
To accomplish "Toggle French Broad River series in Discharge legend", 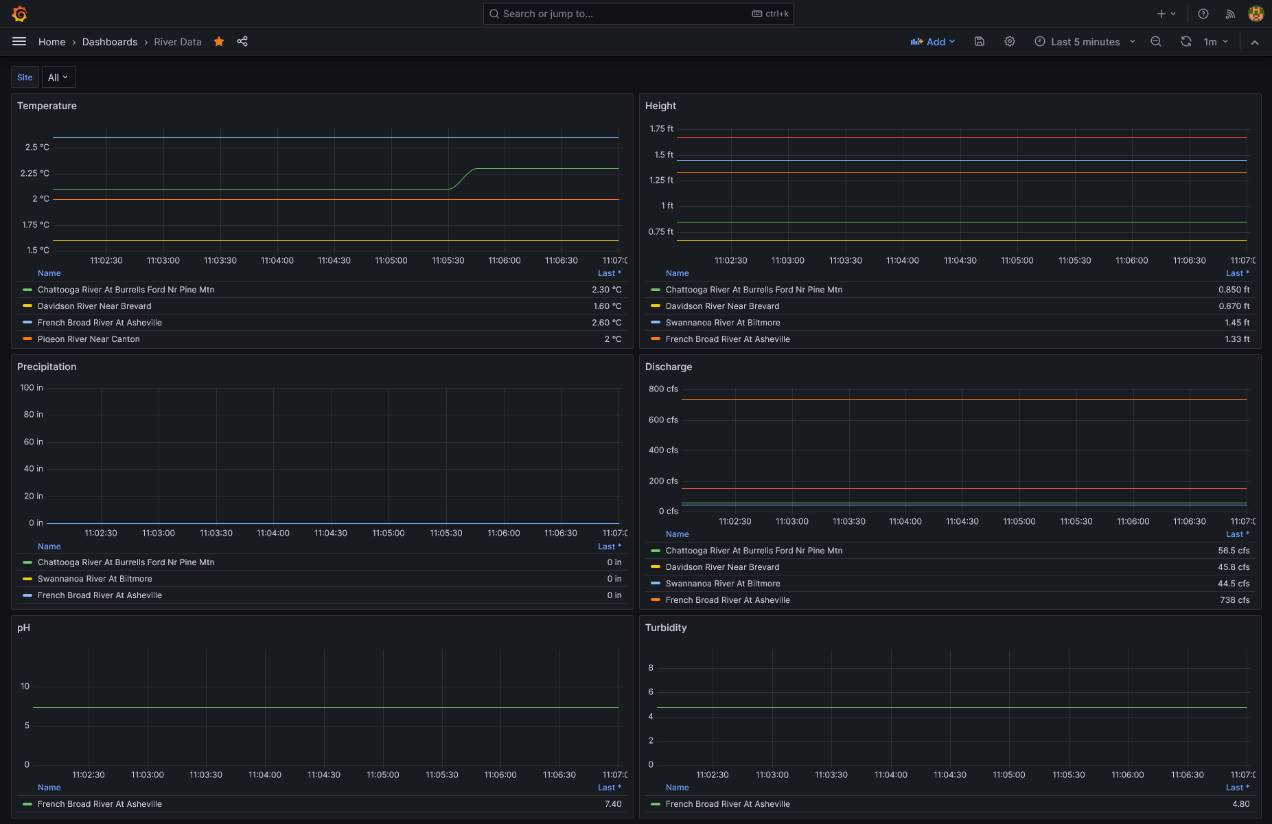I will (727, 600).
